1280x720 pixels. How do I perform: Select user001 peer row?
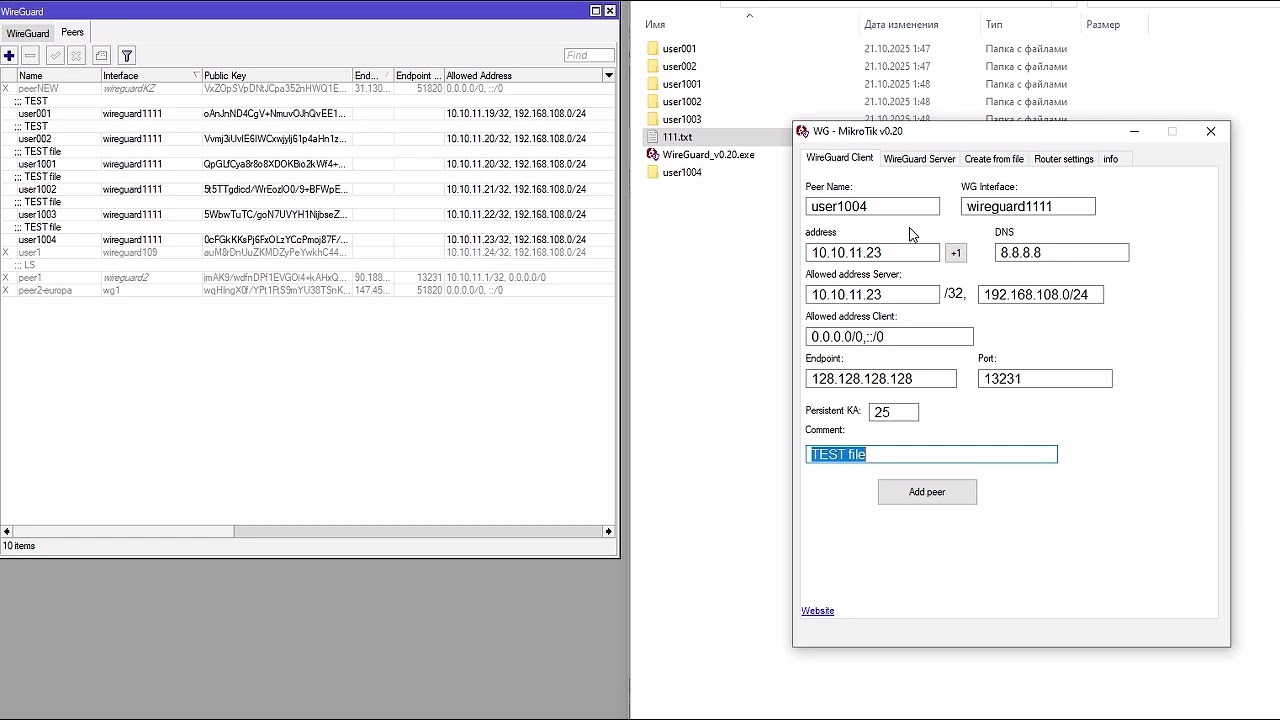pos(307,114)
